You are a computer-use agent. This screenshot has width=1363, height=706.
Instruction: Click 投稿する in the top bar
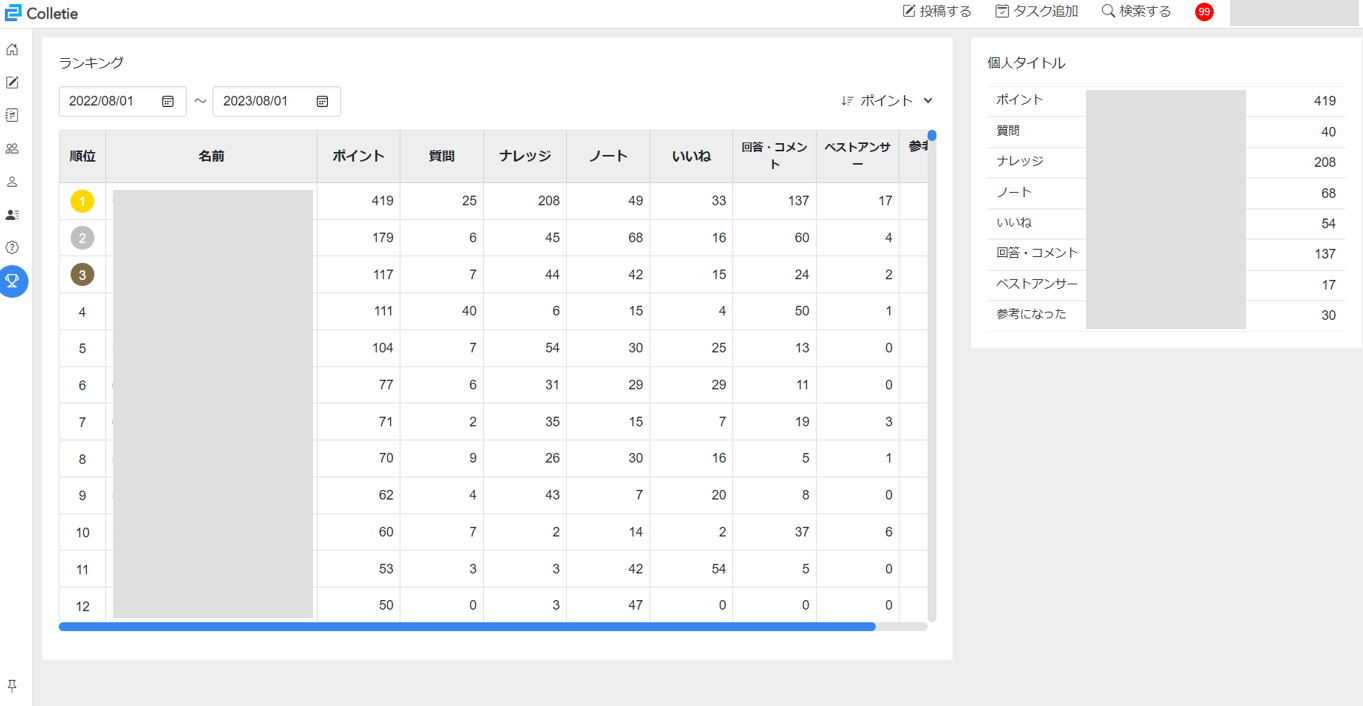click(x=937, y=12)
